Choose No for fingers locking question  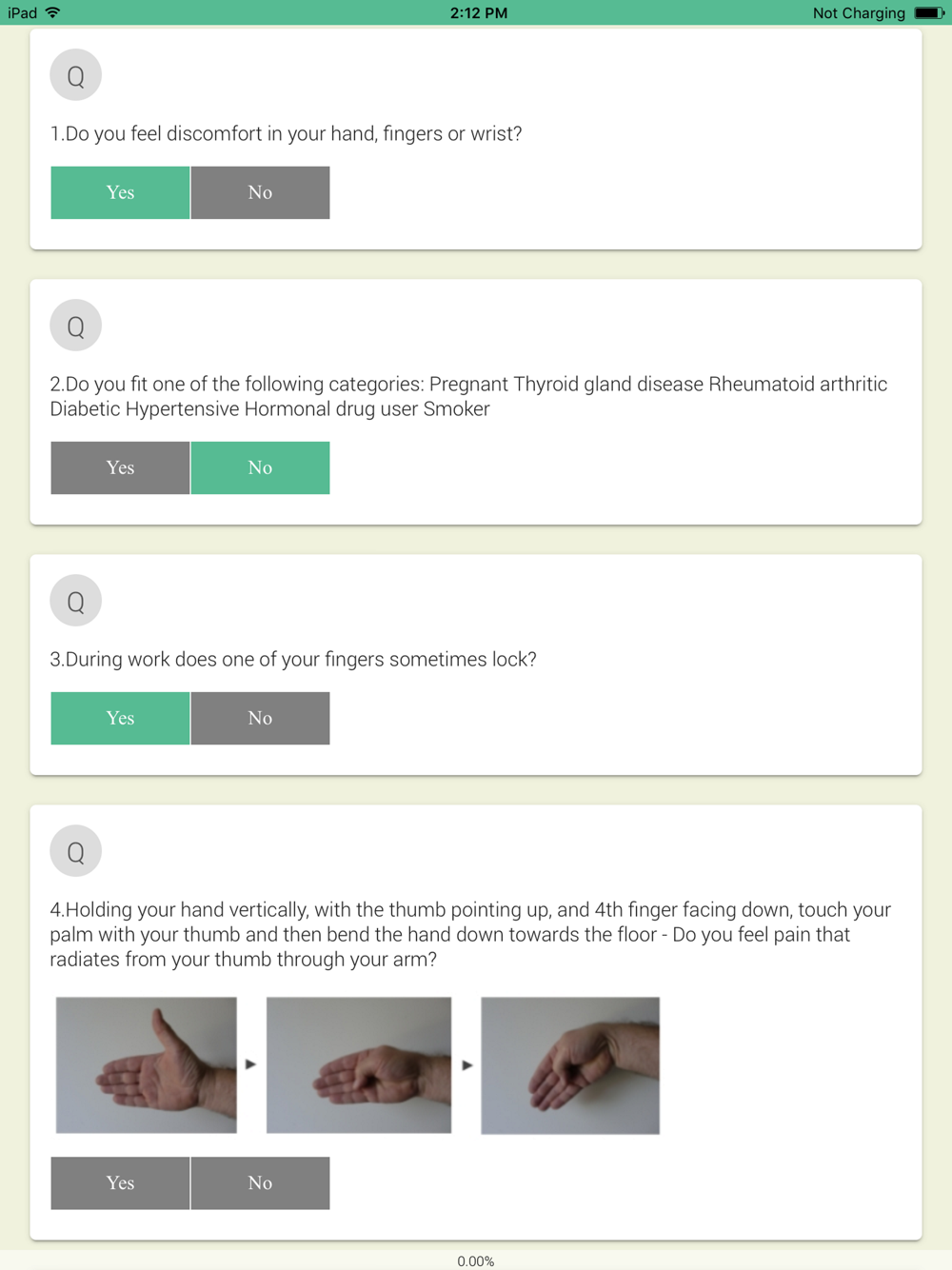(260, 718)
